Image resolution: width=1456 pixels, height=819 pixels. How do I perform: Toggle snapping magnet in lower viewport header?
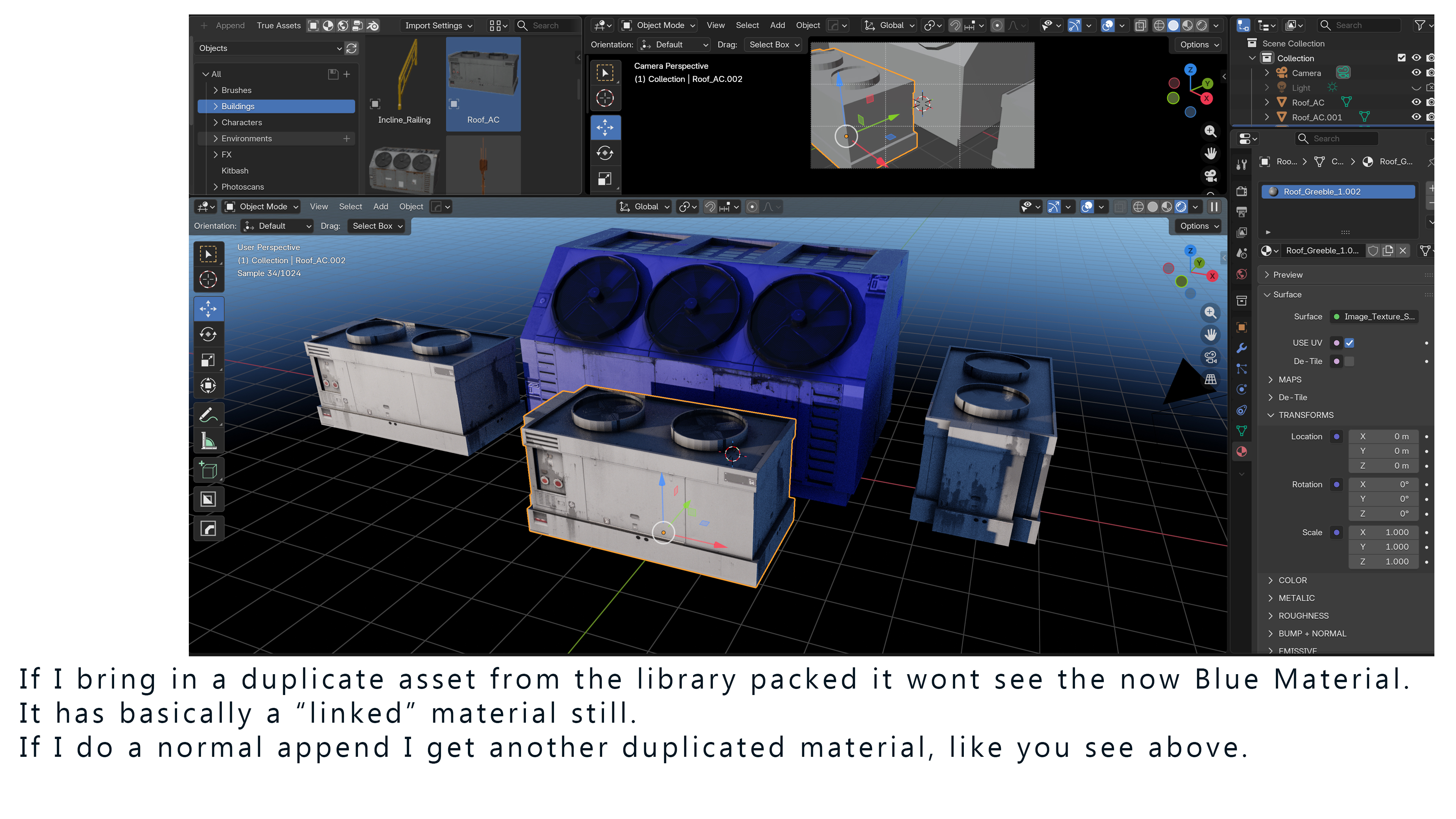click(x=711, y=207)
